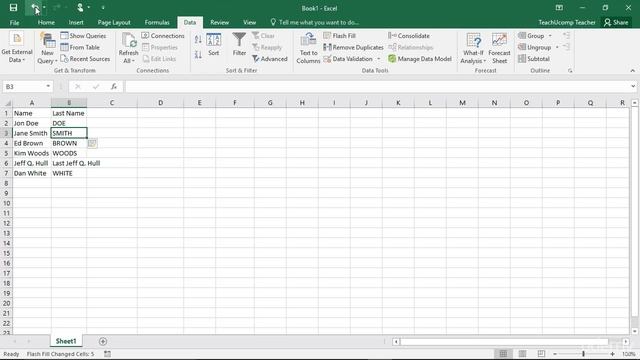Click the Touch/Mouse Mode icon
This screenshot has height=360, width=640.
coord(80,8)
